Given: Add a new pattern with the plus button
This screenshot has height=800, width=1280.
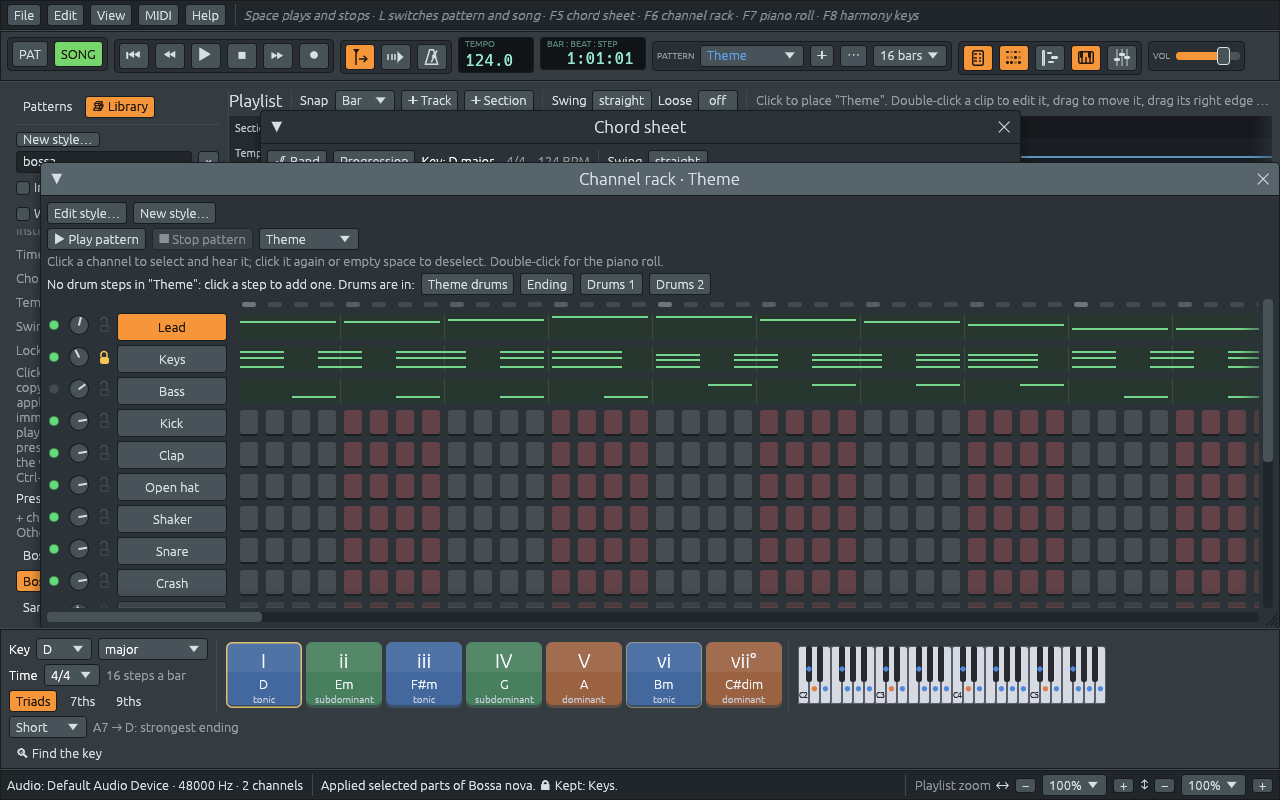Looking at the screenshot, I should [821, 56].
